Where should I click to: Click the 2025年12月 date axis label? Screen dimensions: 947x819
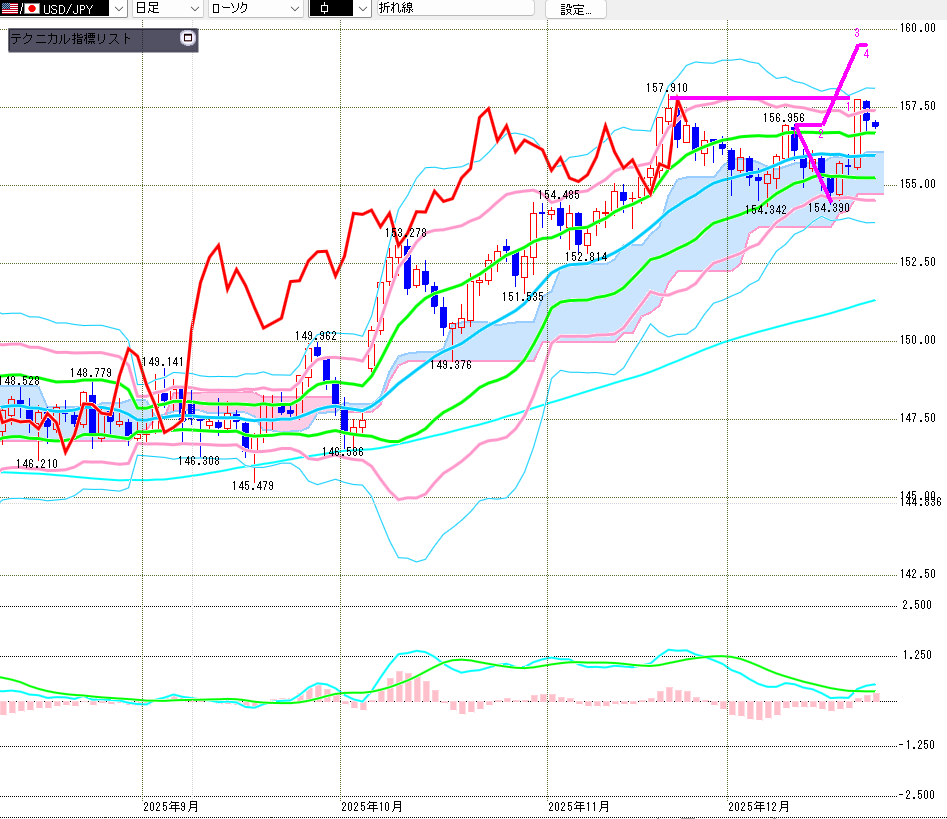758,805
